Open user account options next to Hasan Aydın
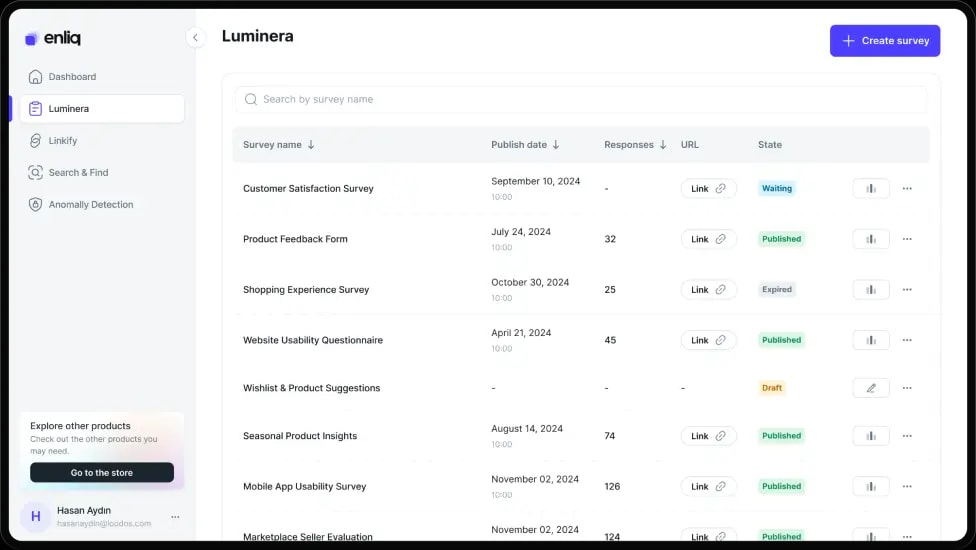Viewport: 976px width, 550px height. tap(175, 517)
